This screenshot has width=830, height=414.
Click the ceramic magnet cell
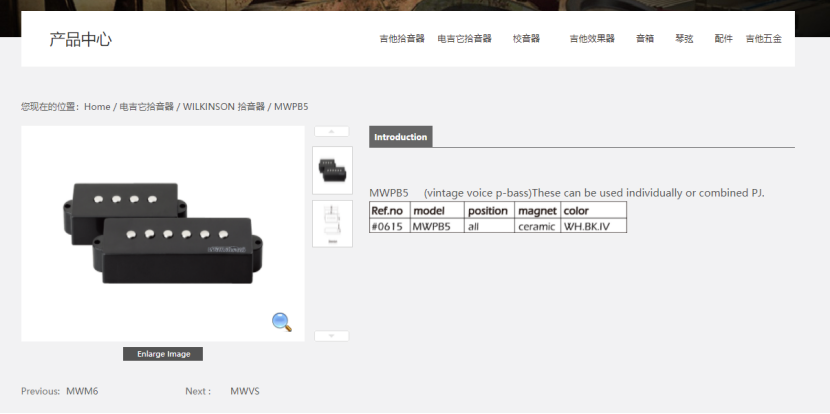click(x=537, y=226)
